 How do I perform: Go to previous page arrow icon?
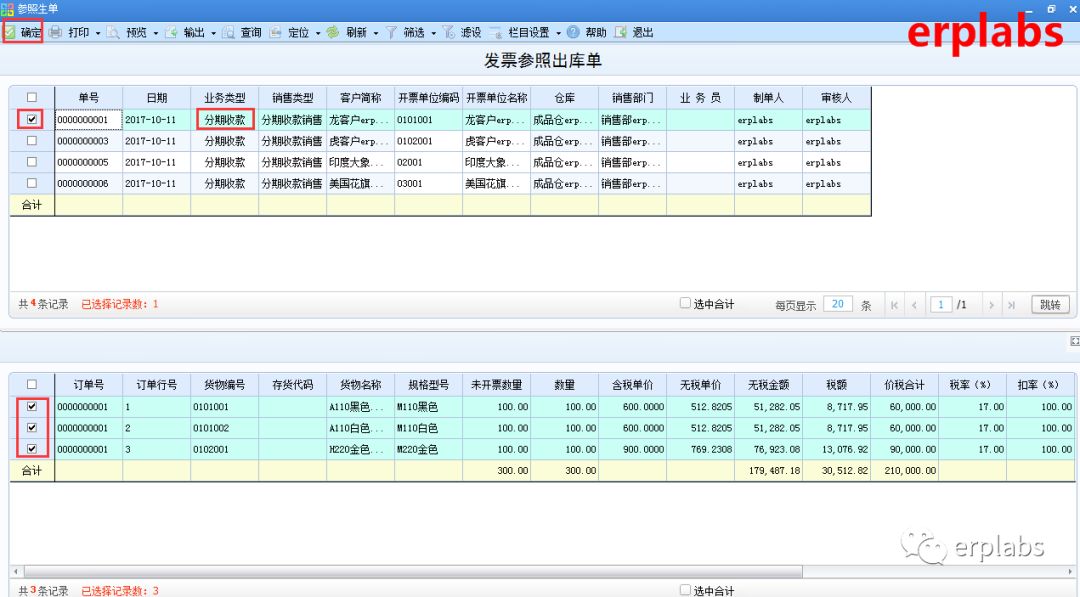tap(914, 305)
